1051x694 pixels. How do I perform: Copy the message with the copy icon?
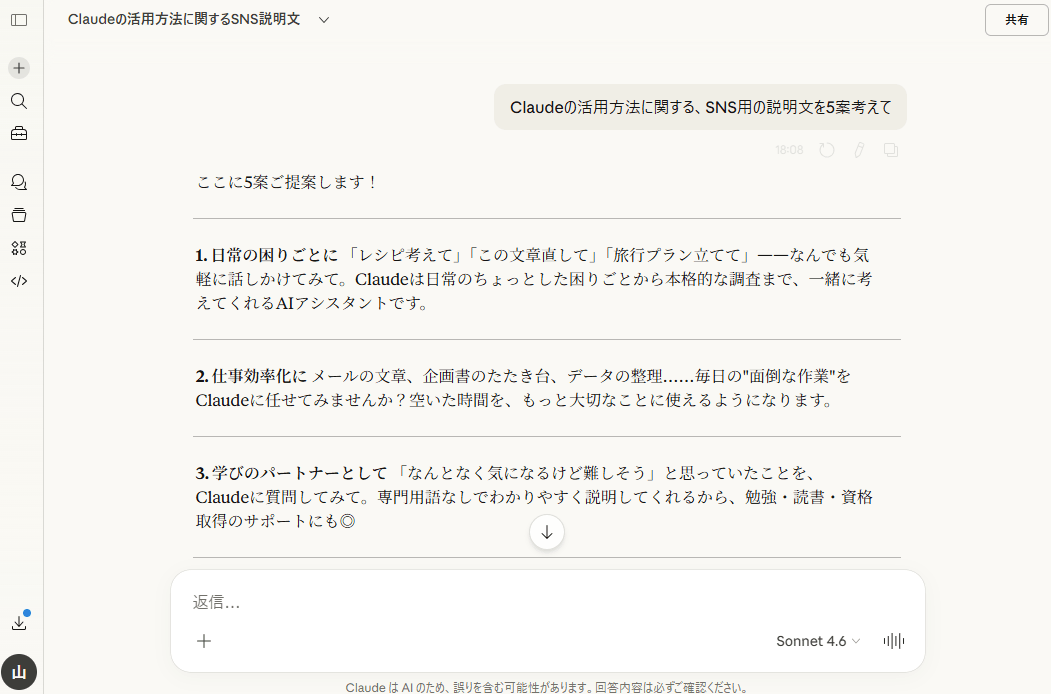point(891,149)
